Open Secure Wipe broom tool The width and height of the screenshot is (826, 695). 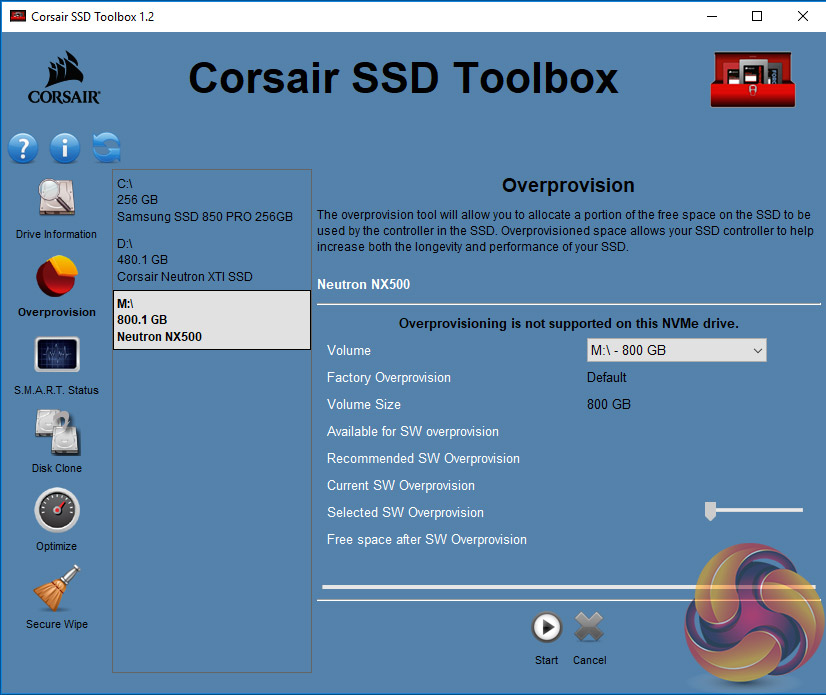(56, 590)
